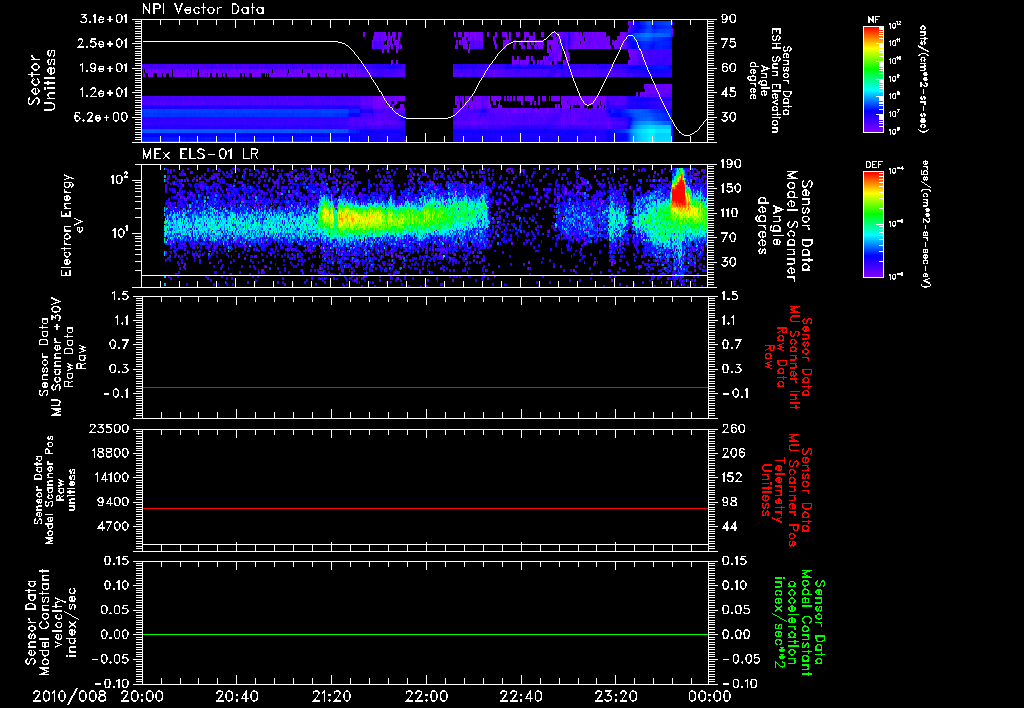
Task: Click the red line in Scanner Pos panel
Action: click(425, 508)
